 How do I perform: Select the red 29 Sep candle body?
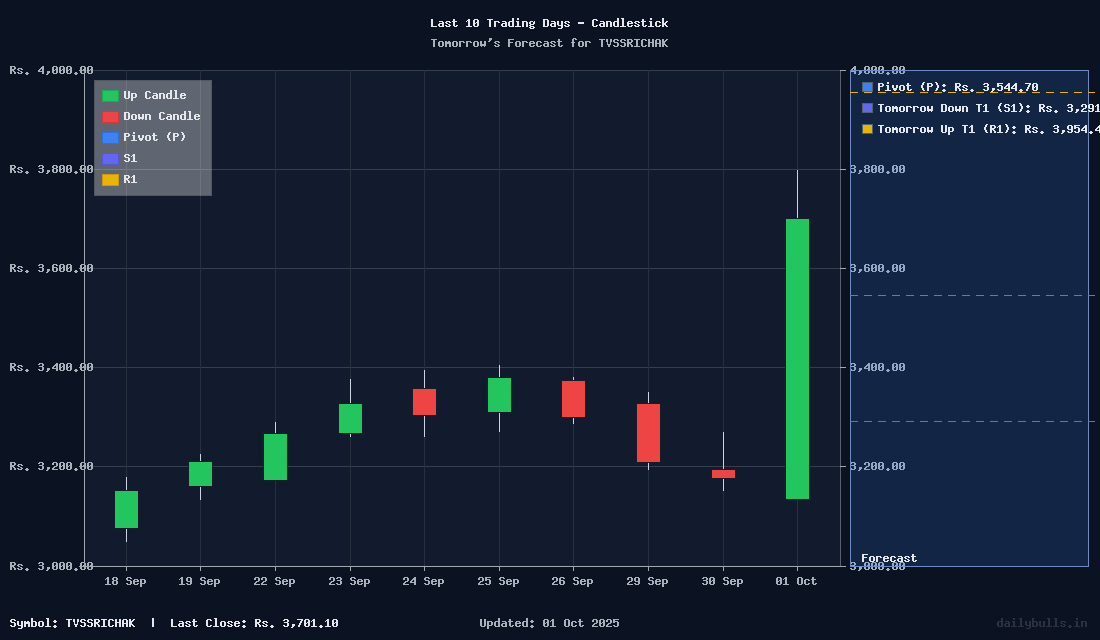(x=648, y=433)
